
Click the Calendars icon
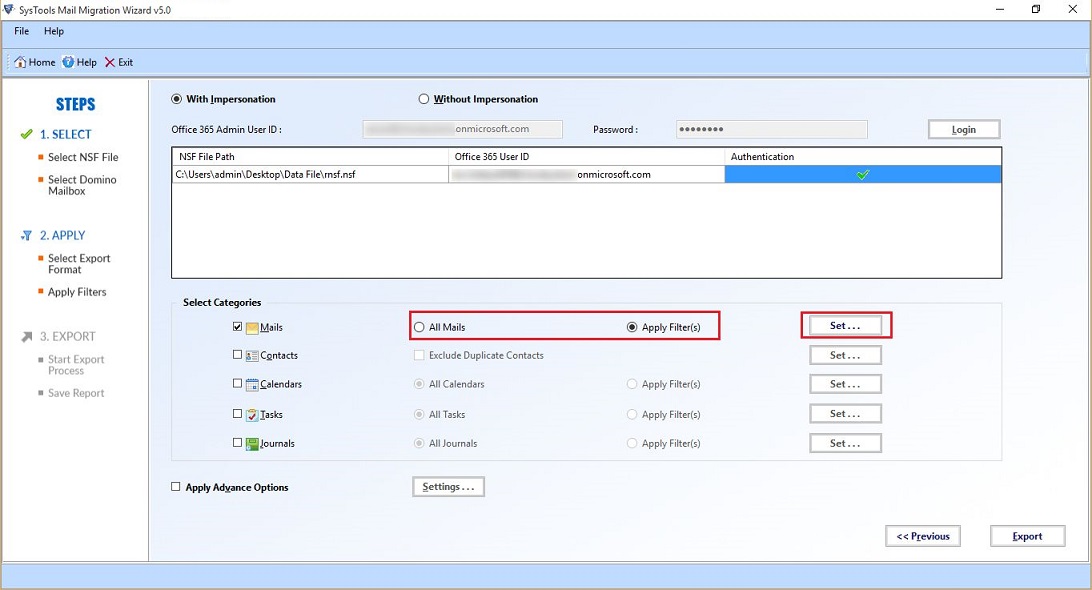(x=252, y=385)
